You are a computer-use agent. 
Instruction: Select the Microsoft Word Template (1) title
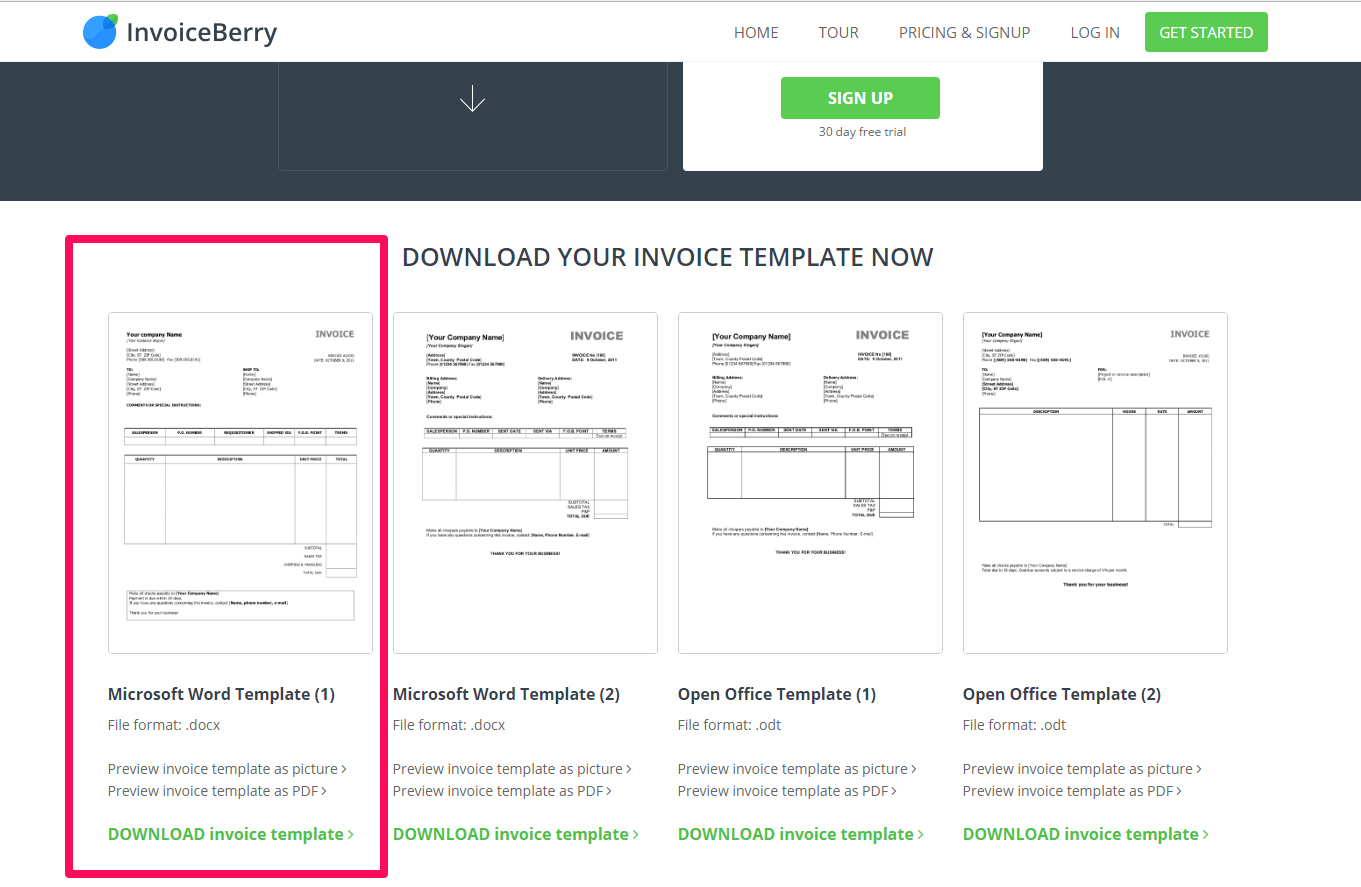[x=221, y=694]
